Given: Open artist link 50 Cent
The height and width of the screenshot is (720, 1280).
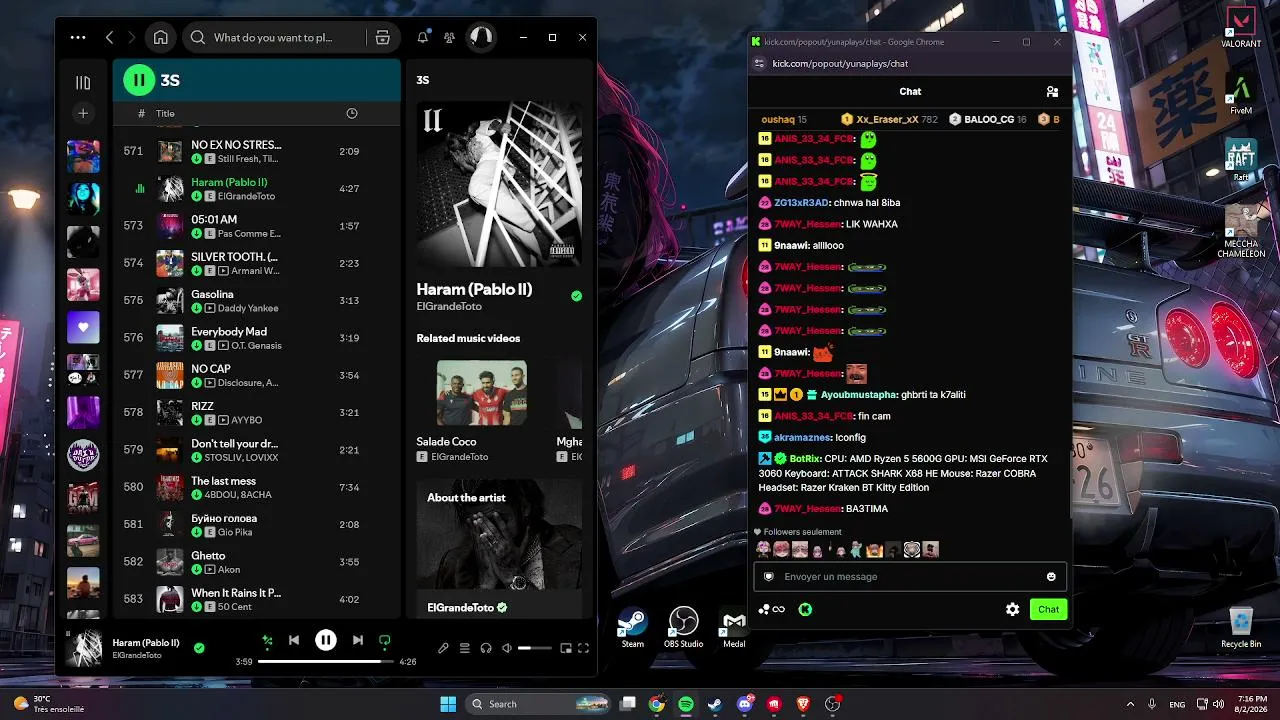Looking at the screenshot, I should [x=233, y=607].
